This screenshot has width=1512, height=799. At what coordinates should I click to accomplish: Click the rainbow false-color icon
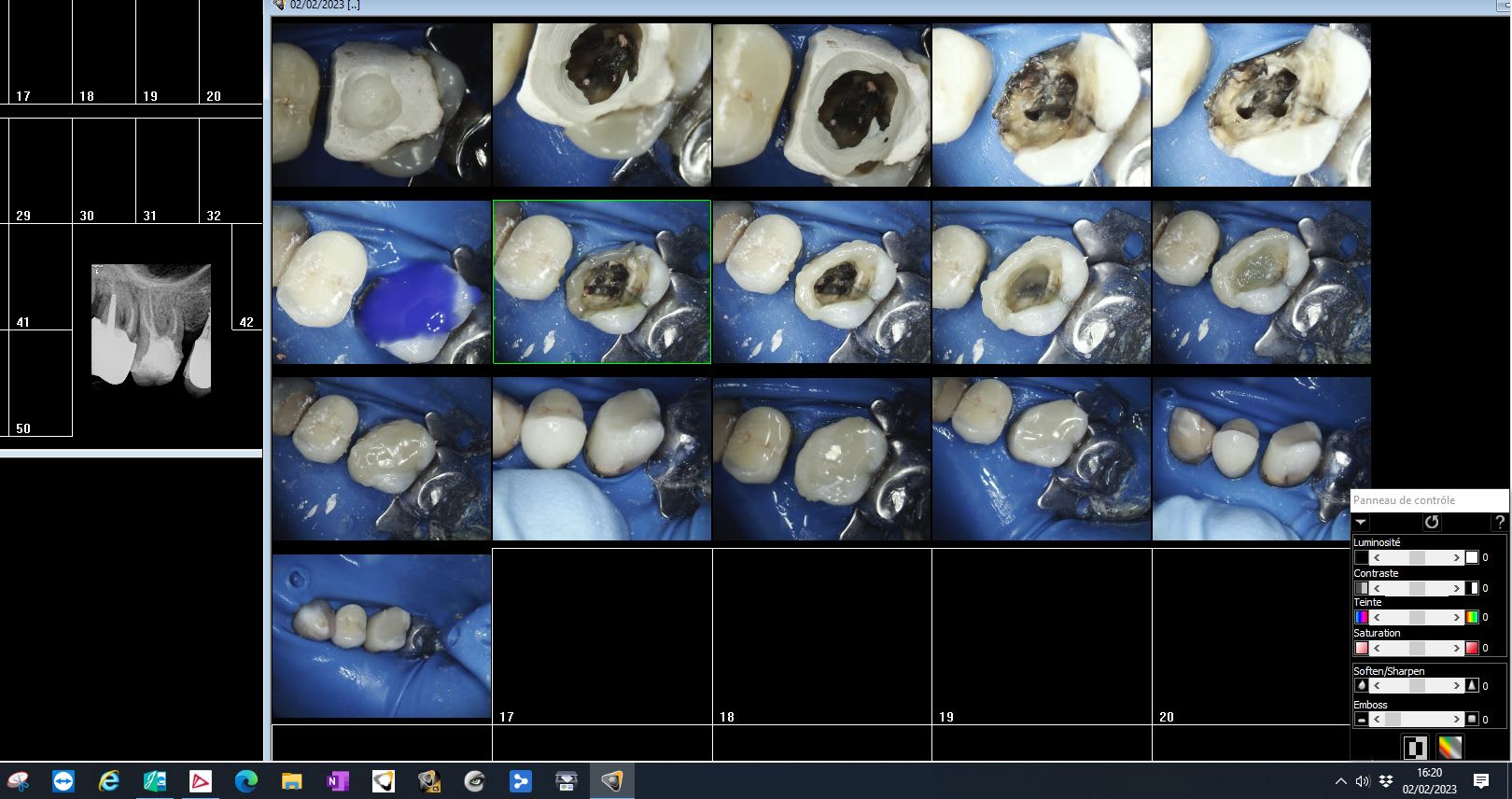click(1449, 748)
